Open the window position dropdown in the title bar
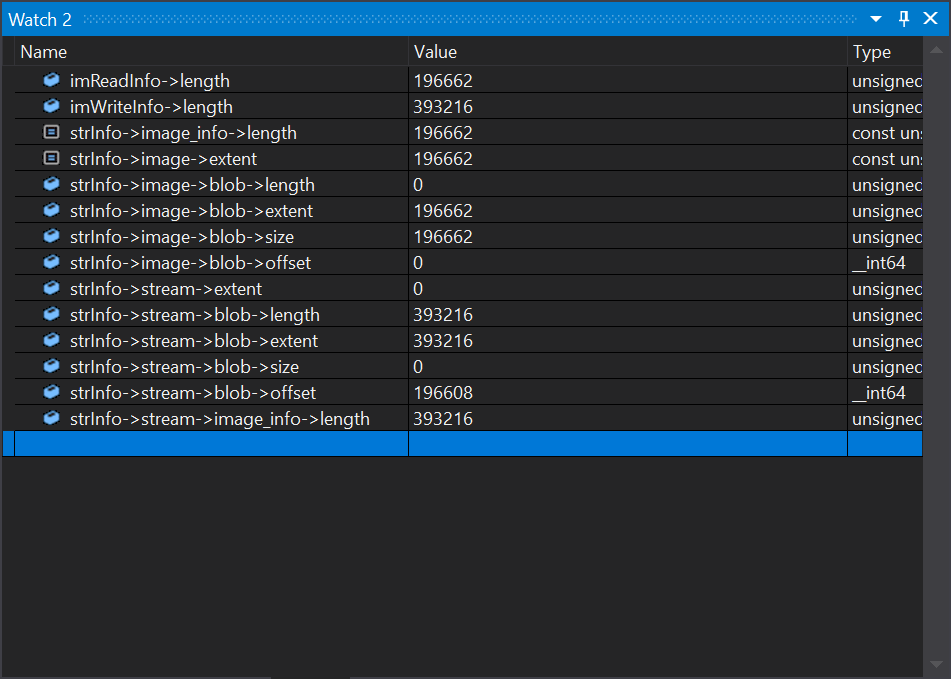The width and height of the screenshot is (951, 679). pyautogui.click(x=875, y=19)
